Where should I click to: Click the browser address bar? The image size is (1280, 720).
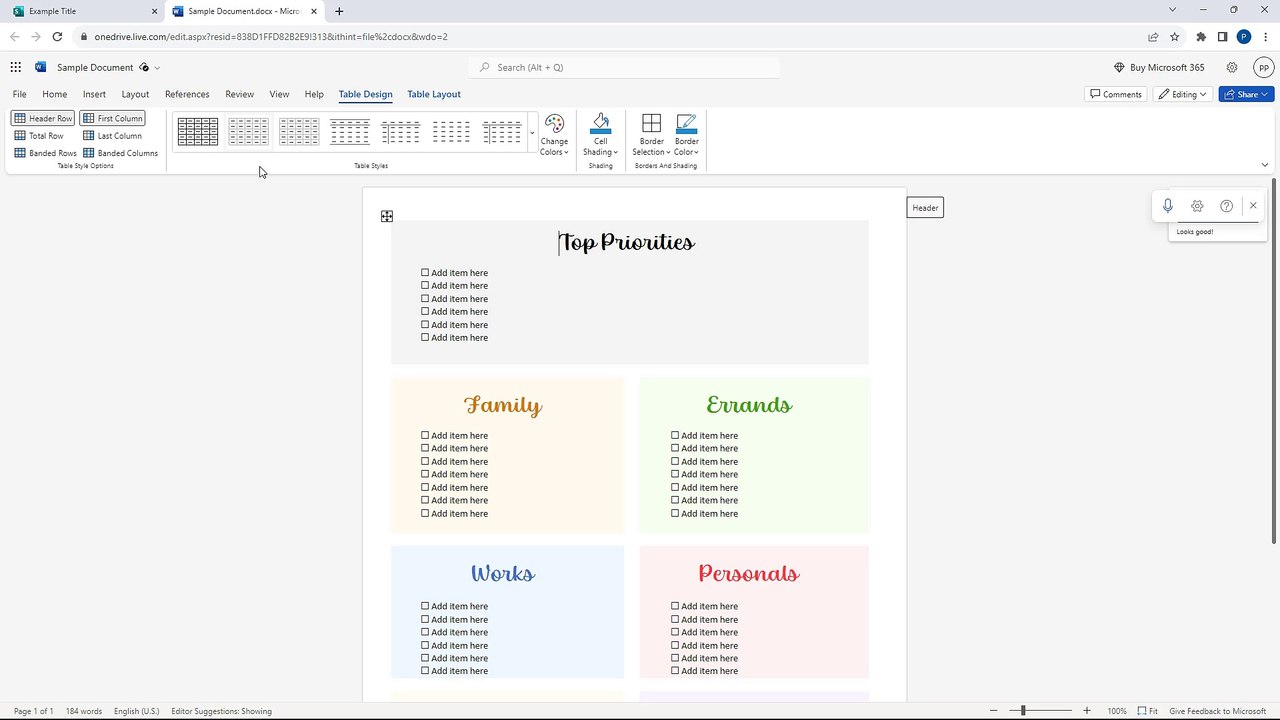point(610,37)
